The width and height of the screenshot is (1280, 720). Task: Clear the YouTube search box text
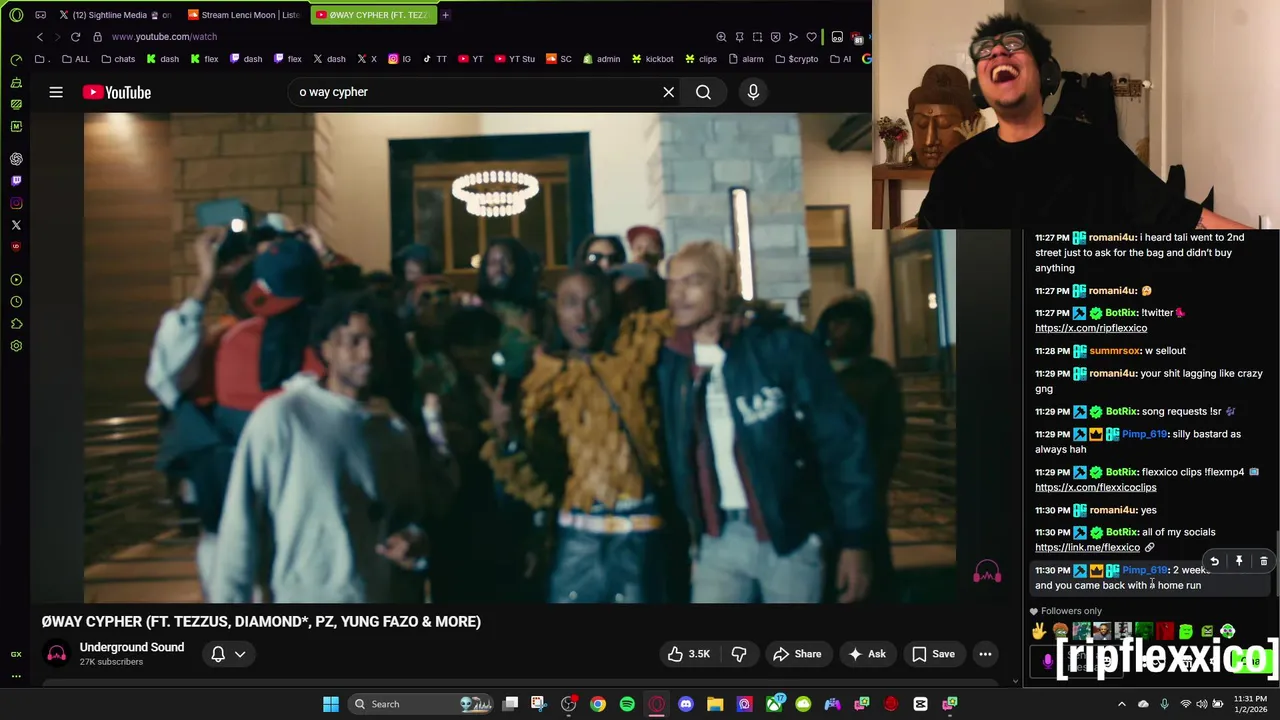tap(669, 92)
